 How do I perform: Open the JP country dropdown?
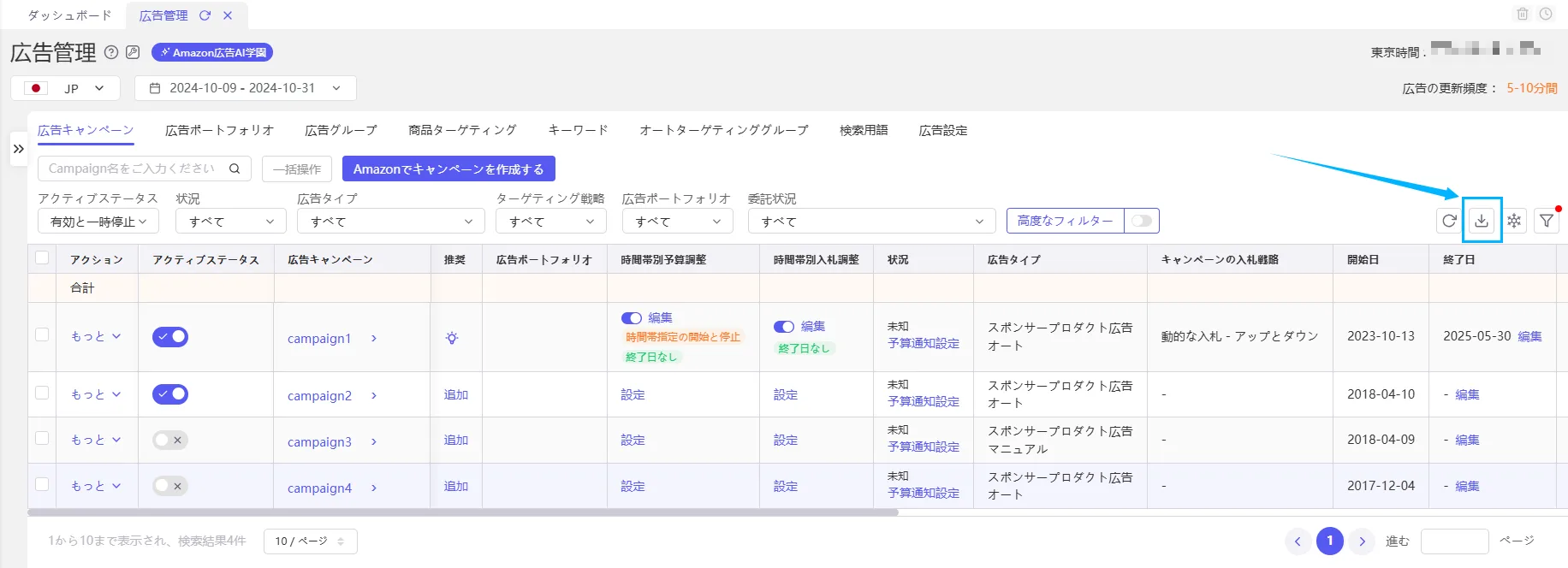[x=65, y=88]
